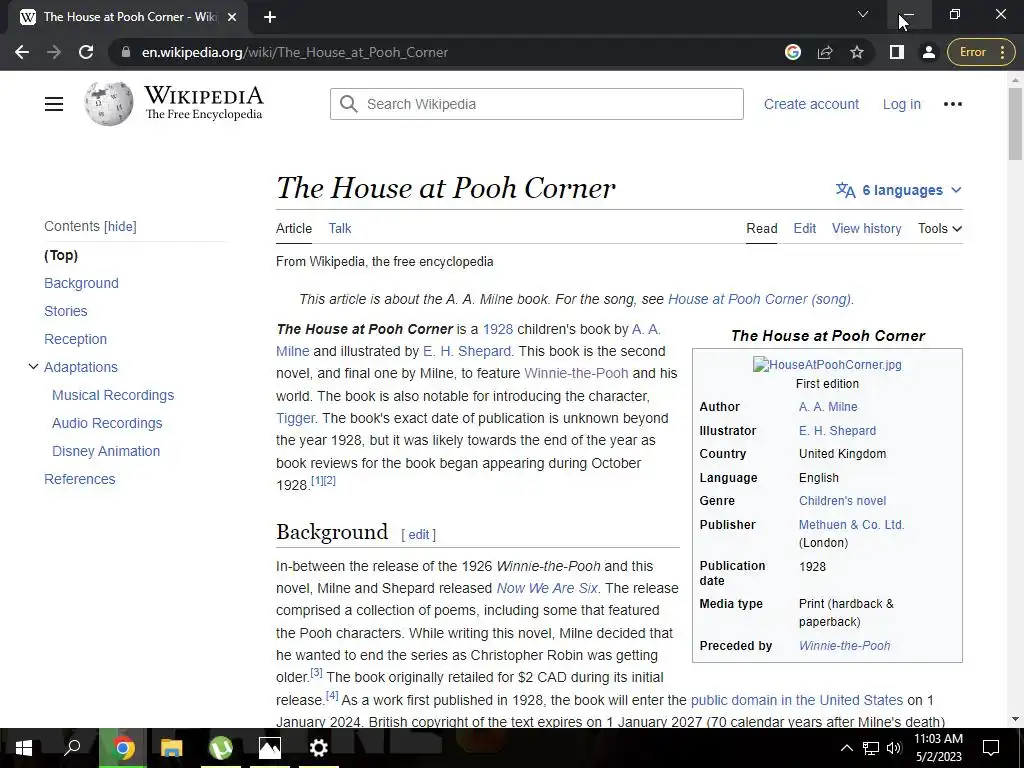Open the Chrome profile avatar icon
The image size is (1024, 768).
tap(929, 52)
